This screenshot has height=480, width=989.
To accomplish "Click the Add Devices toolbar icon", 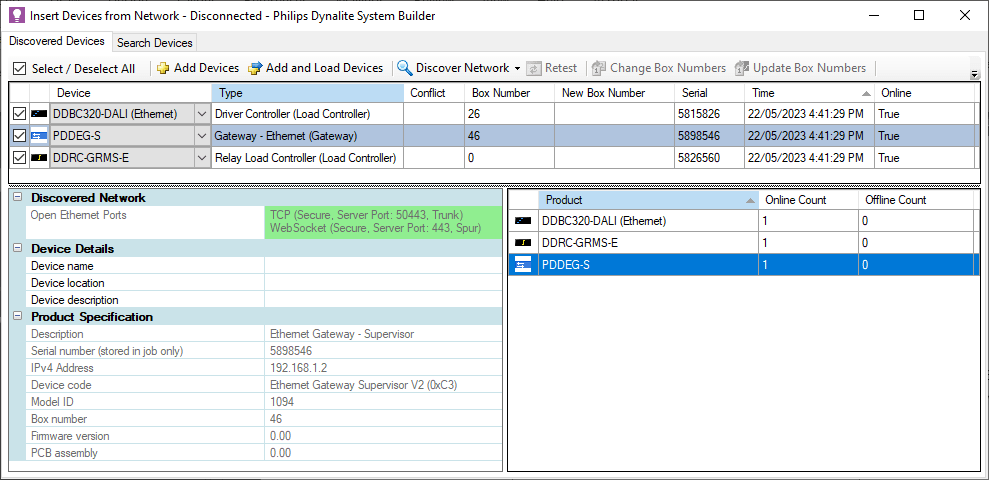I will click(x=163, y=68).
